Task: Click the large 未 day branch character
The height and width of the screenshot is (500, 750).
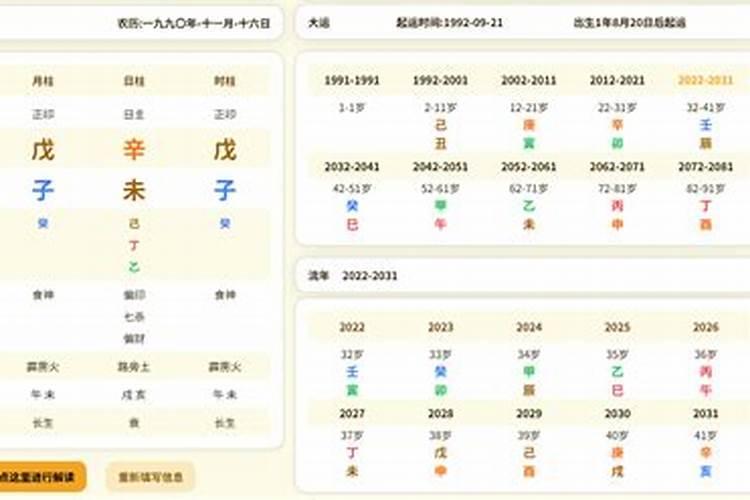Action: pyautogui.click(x=134, y=190)
